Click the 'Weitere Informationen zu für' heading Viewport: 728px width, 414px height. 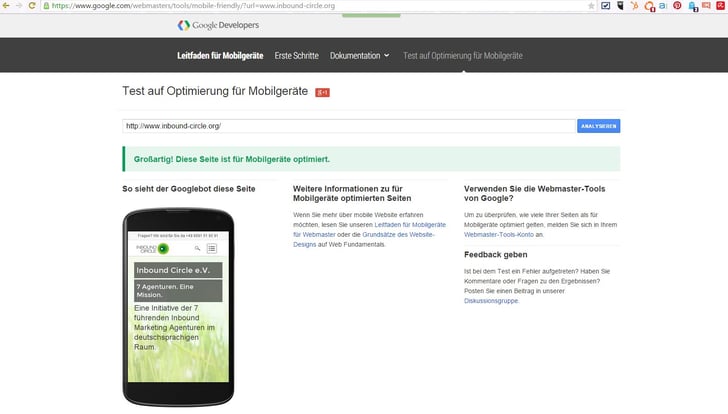352,194
